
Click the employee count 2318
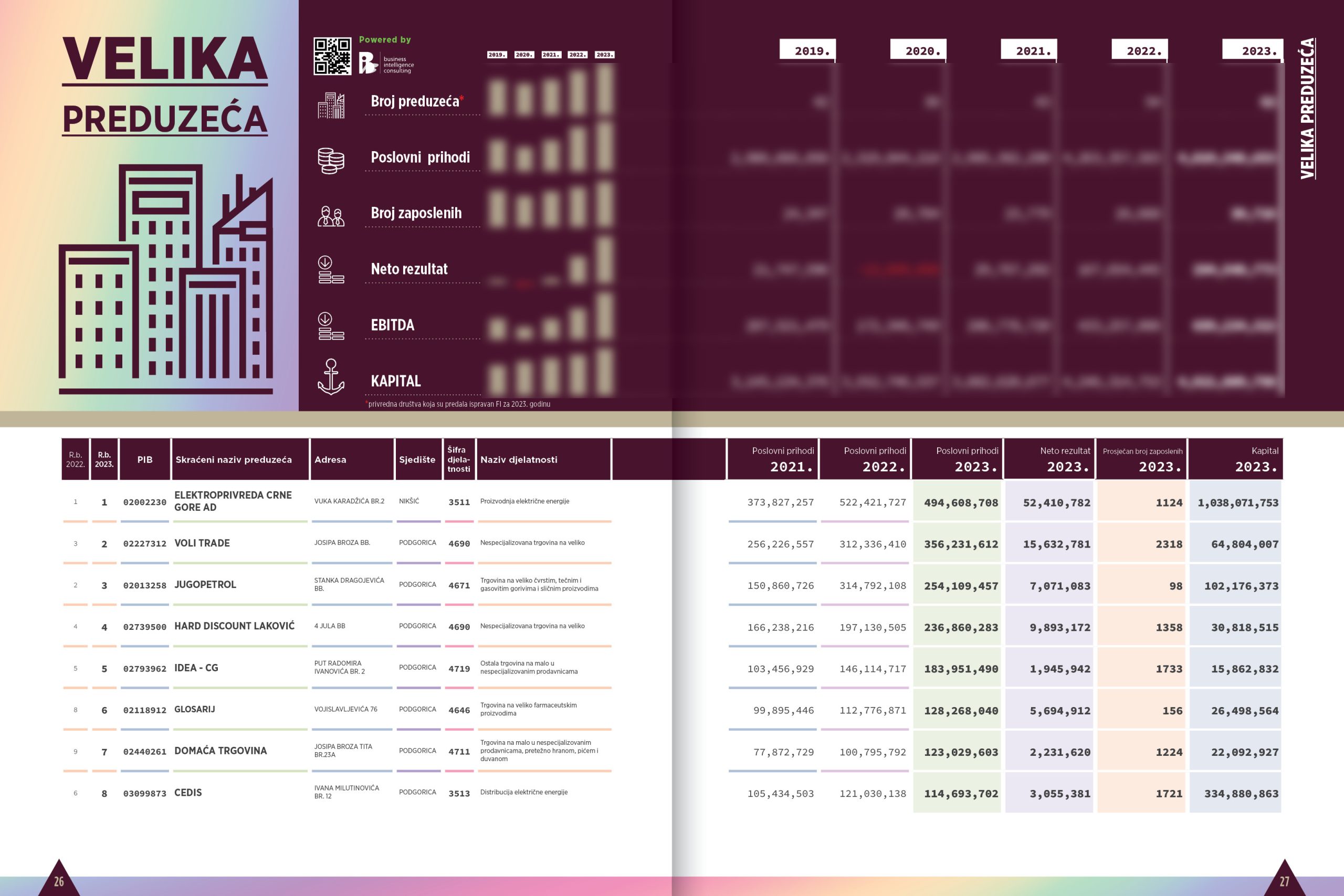pyautogui.click(x=1169, y=544)
